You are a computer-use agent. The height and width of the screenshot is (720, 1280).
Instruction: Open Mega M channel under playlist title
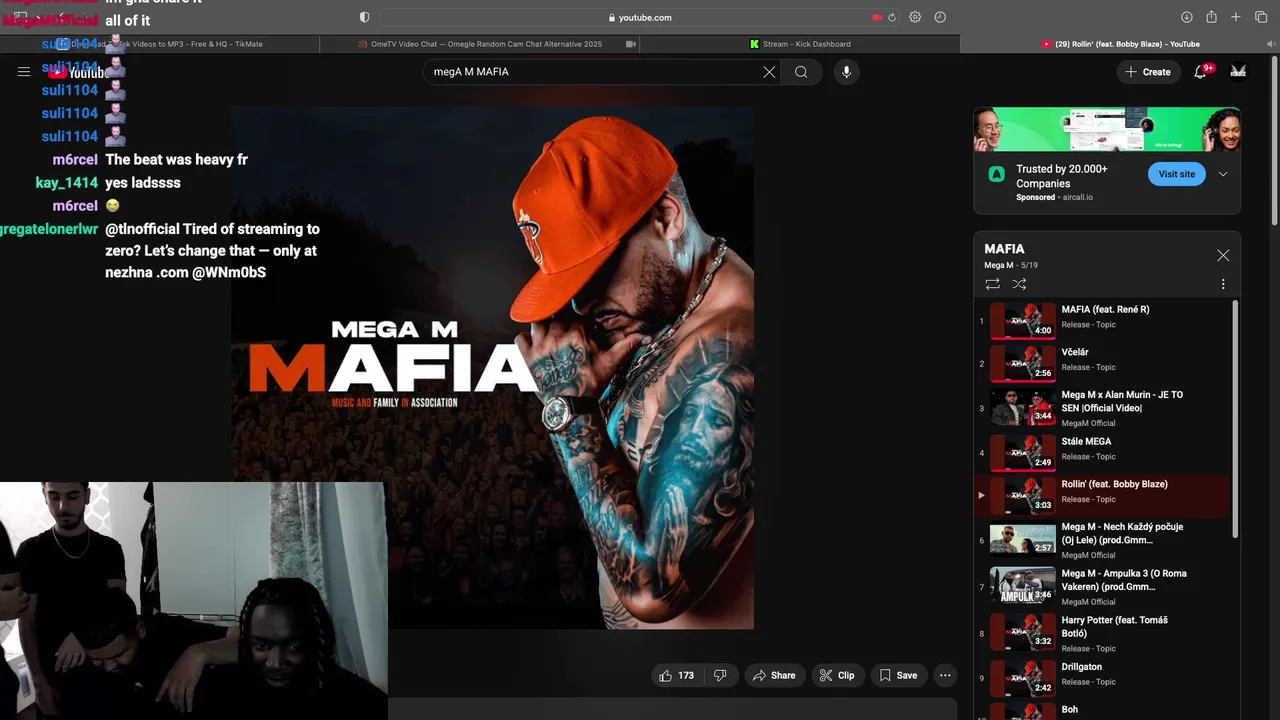998,265
